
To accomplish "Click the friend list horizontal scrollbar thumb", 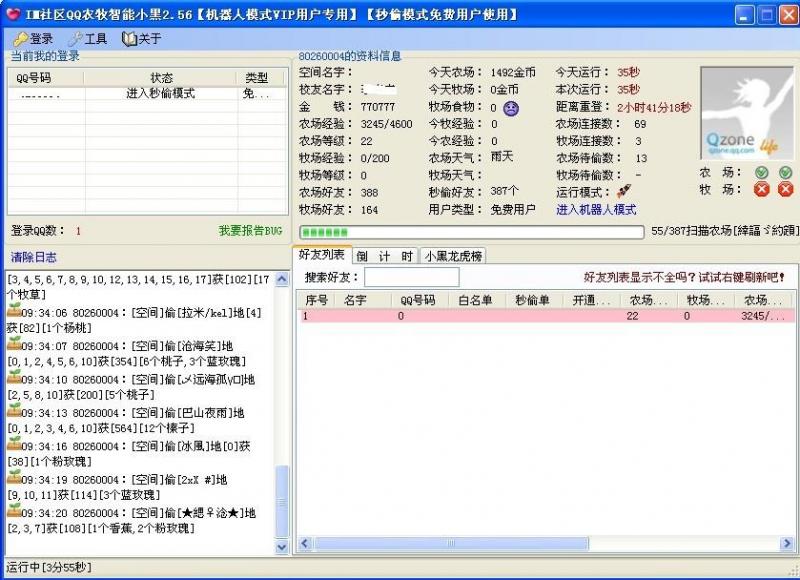I will [x=451, y=543].
